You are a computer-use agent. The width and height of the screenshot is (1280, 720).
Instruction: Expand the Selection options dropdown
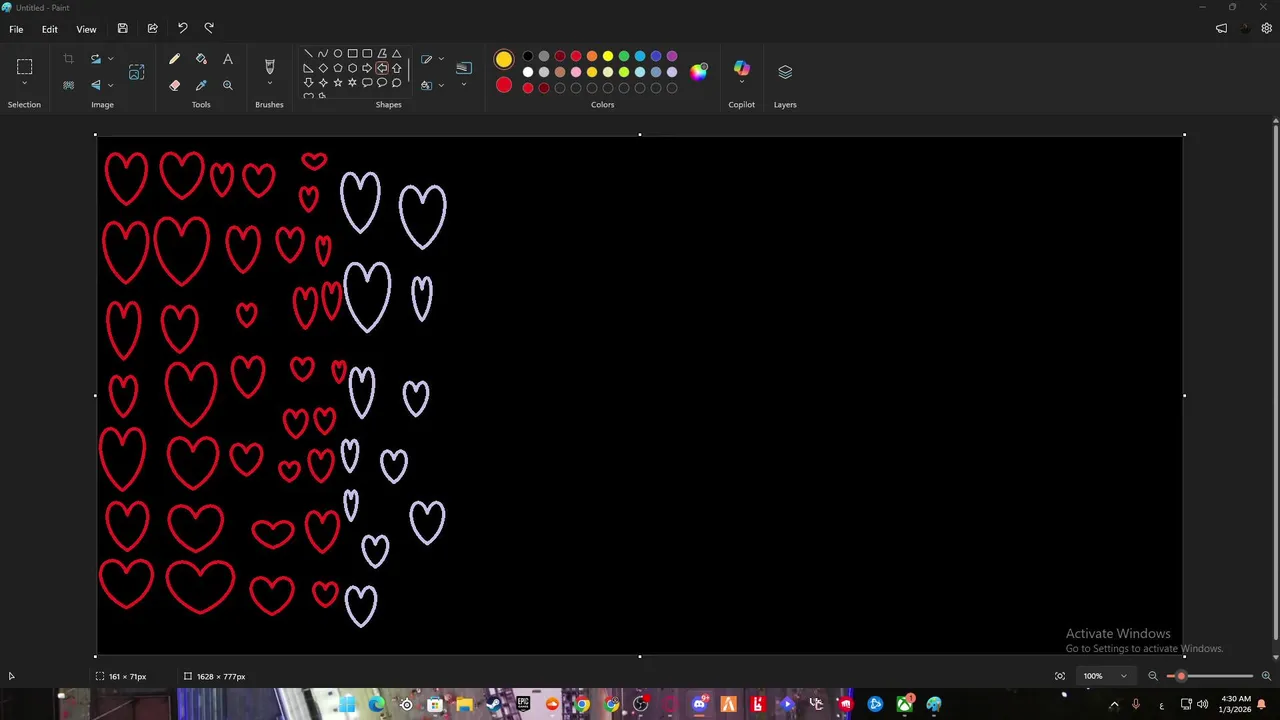click(25, 85)
